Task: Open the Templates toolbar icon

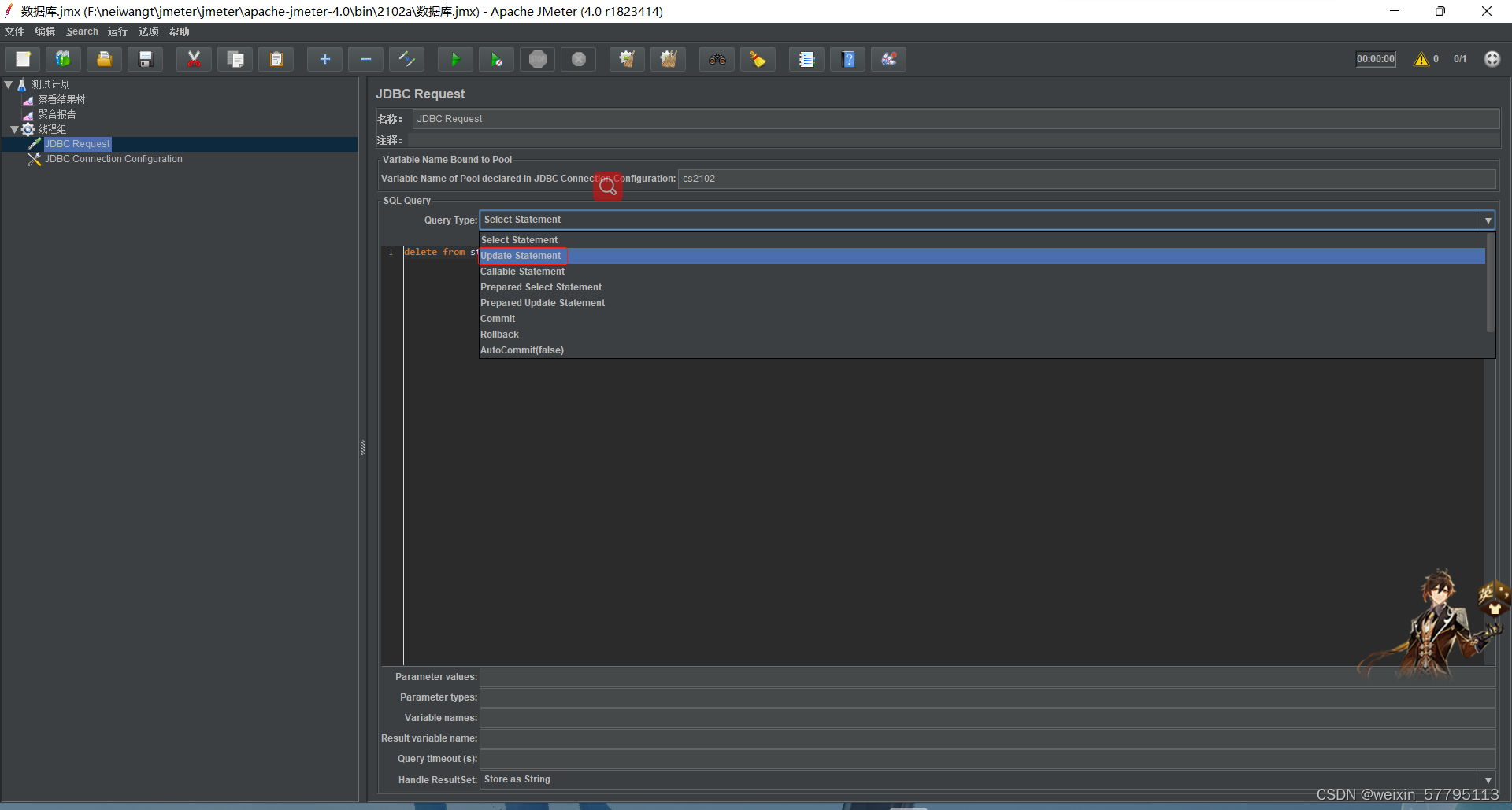Action: pyautogui.click(x=63, y=59)
